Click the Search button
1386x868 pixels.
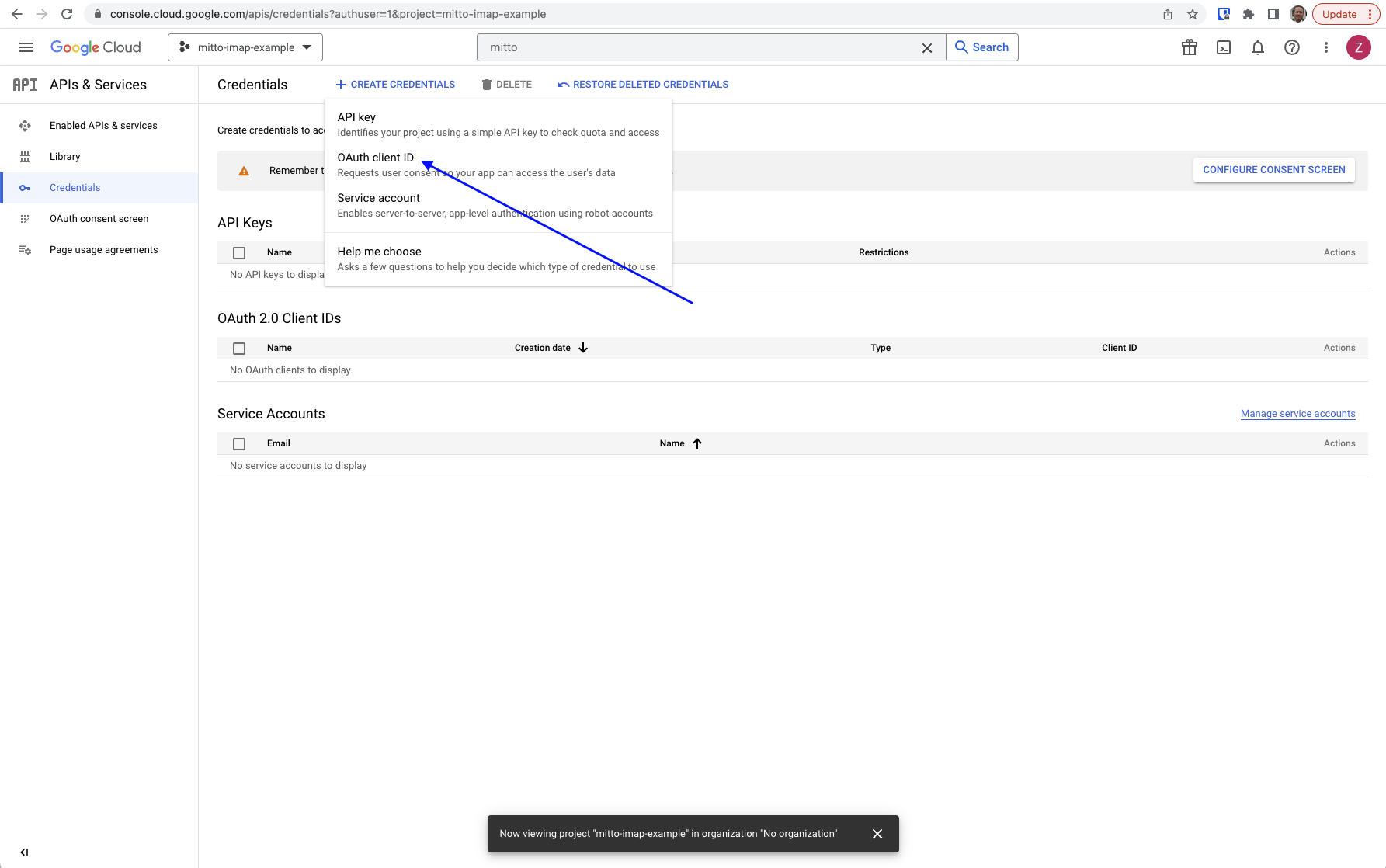[x=982, y=47]
